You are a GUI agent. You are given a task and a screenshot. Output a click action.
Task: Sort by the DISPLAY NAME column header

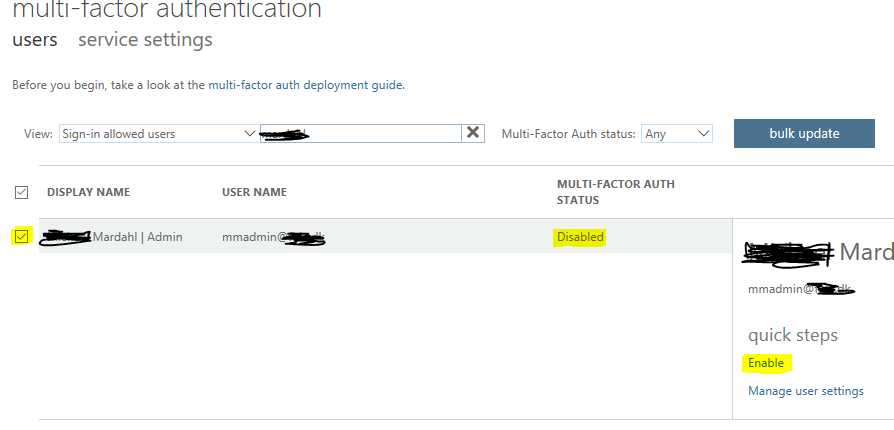point(88,192)
